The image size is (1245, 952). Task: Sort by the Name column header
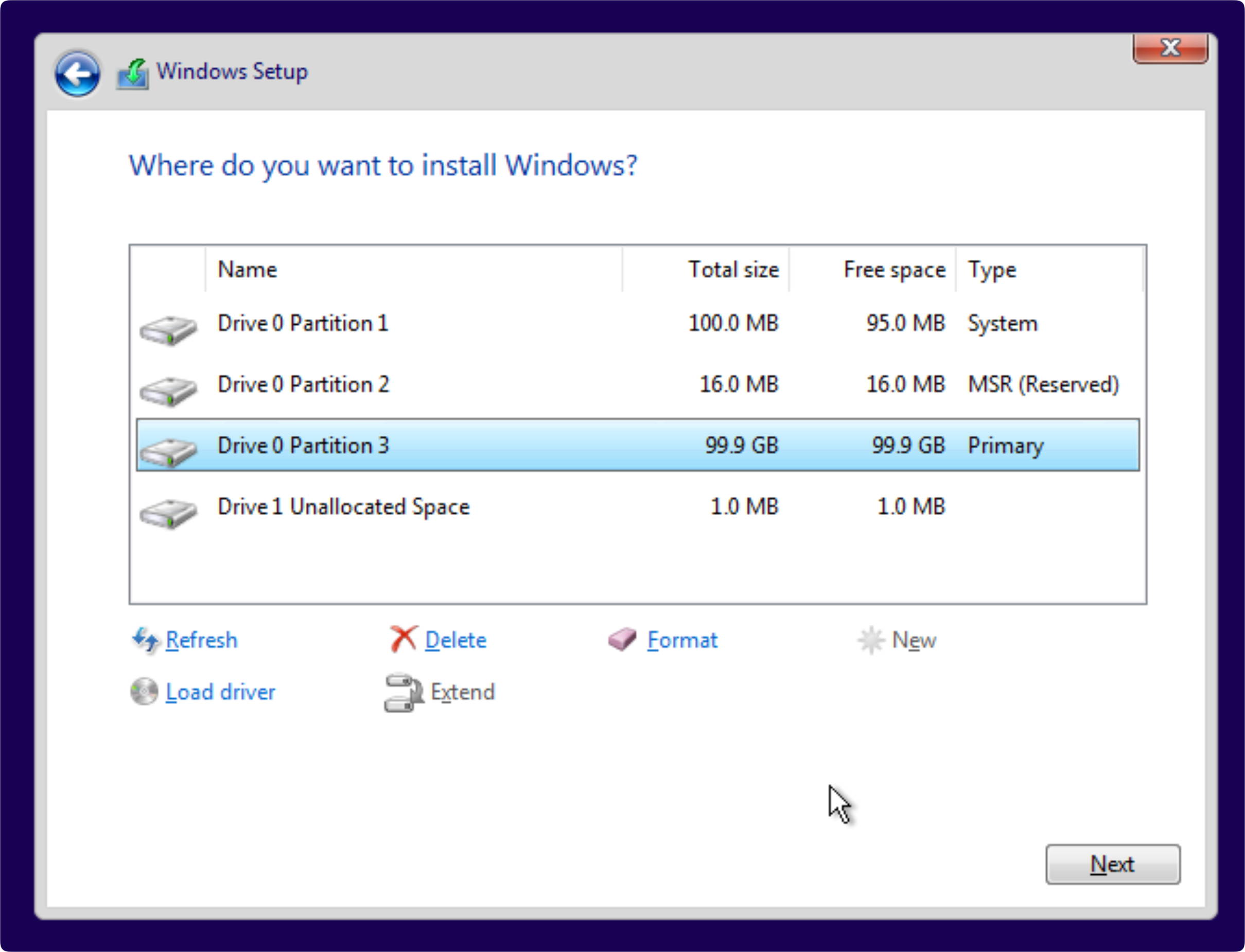click(414, 270)
